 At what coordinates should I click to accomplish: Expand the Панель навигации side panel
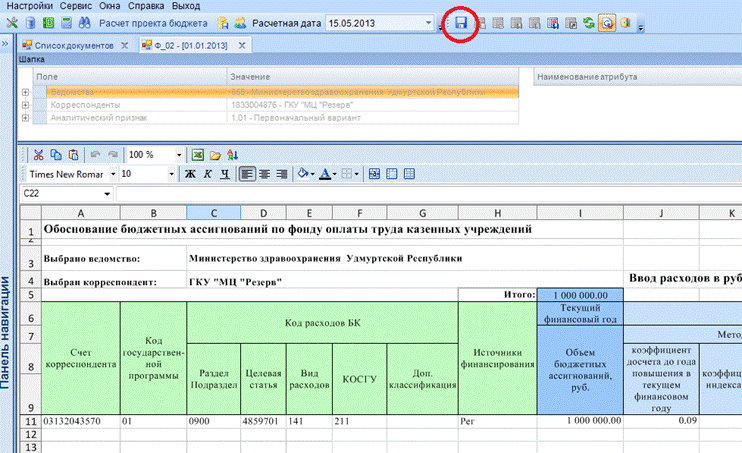pyautogui.click(x=6, y=45)
